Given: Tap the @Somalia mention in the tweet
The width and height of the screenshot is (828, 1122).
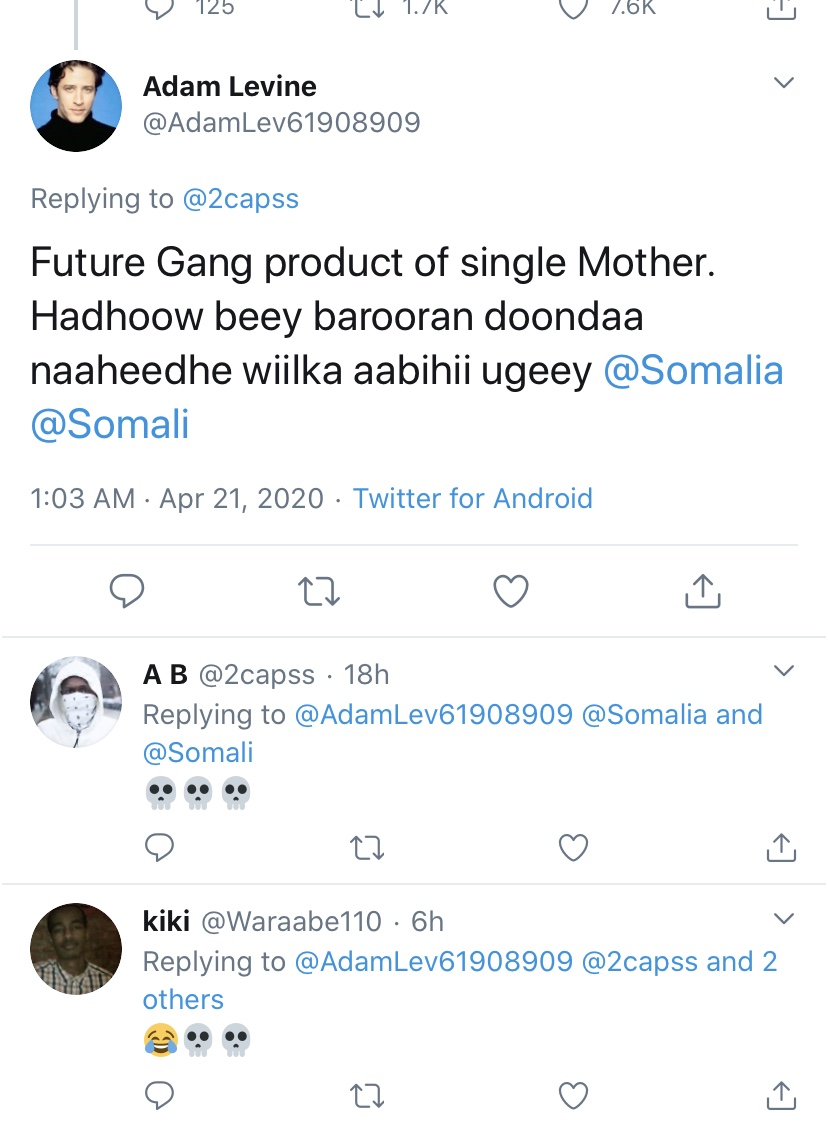Looking at the screenshot, I should click(x=693, y=371).
